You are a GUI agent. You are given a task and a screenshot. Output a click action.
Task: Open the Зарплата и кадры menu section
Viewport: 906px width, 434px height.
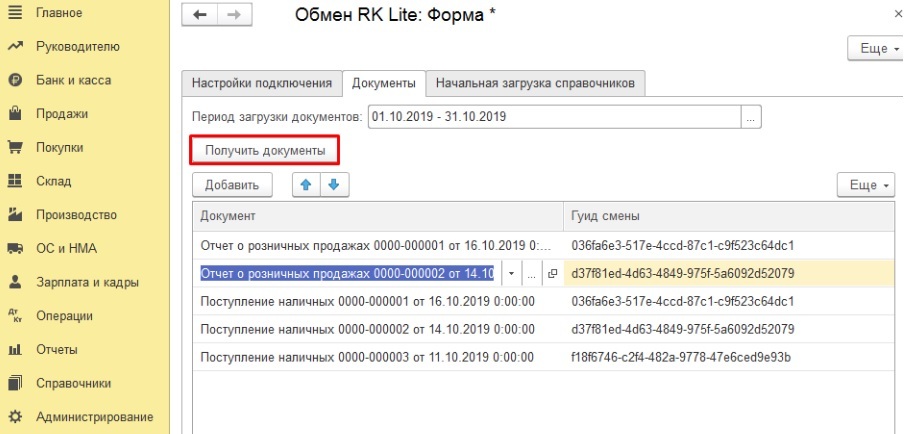pyautogui.click(x=87, y=283)
